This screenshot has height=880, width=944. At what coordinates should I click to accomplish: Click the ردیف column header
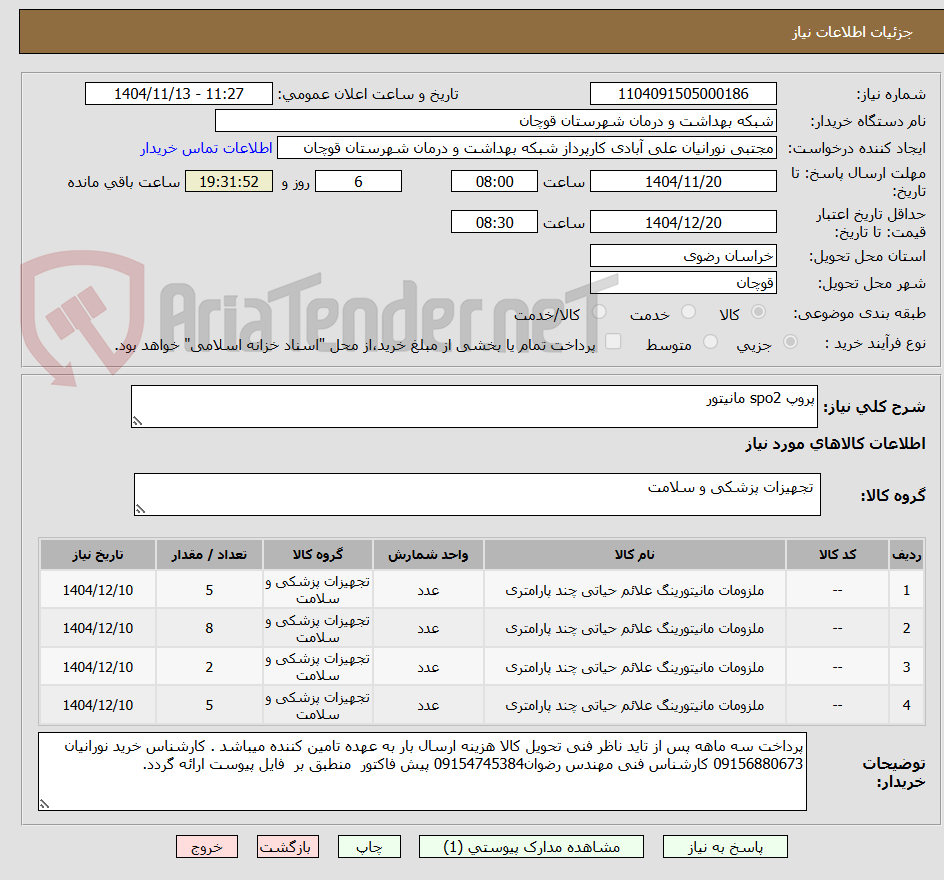coord(906,554)
